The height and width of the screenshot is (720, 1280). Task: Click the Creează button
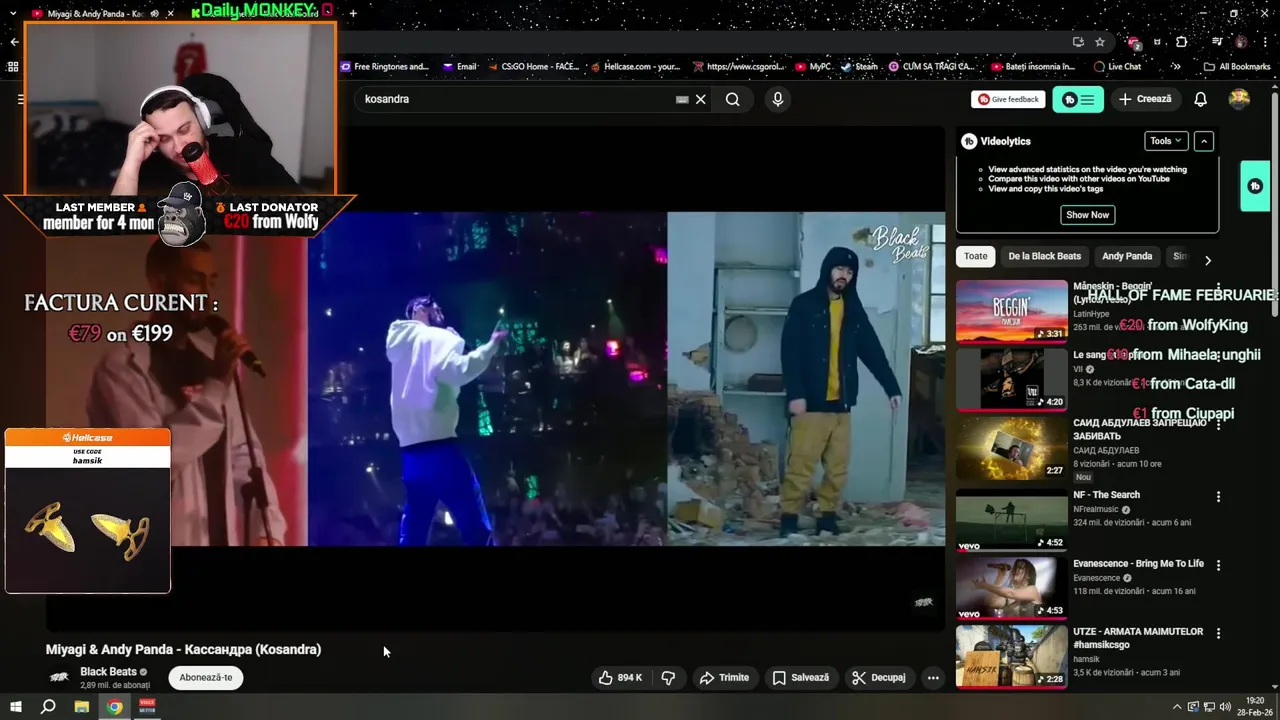(x=1145, y=99)
